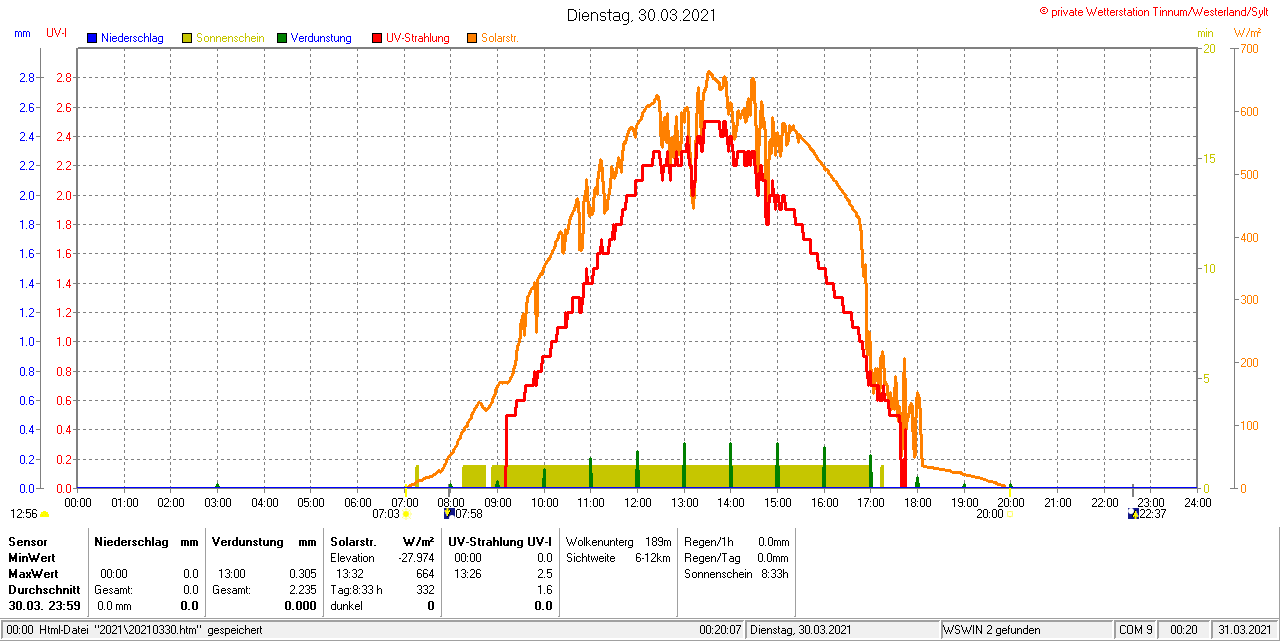The height and width of the screenshot is (641, 1280).
Task: Select the Solarstr. legend label
Action: 500,38
